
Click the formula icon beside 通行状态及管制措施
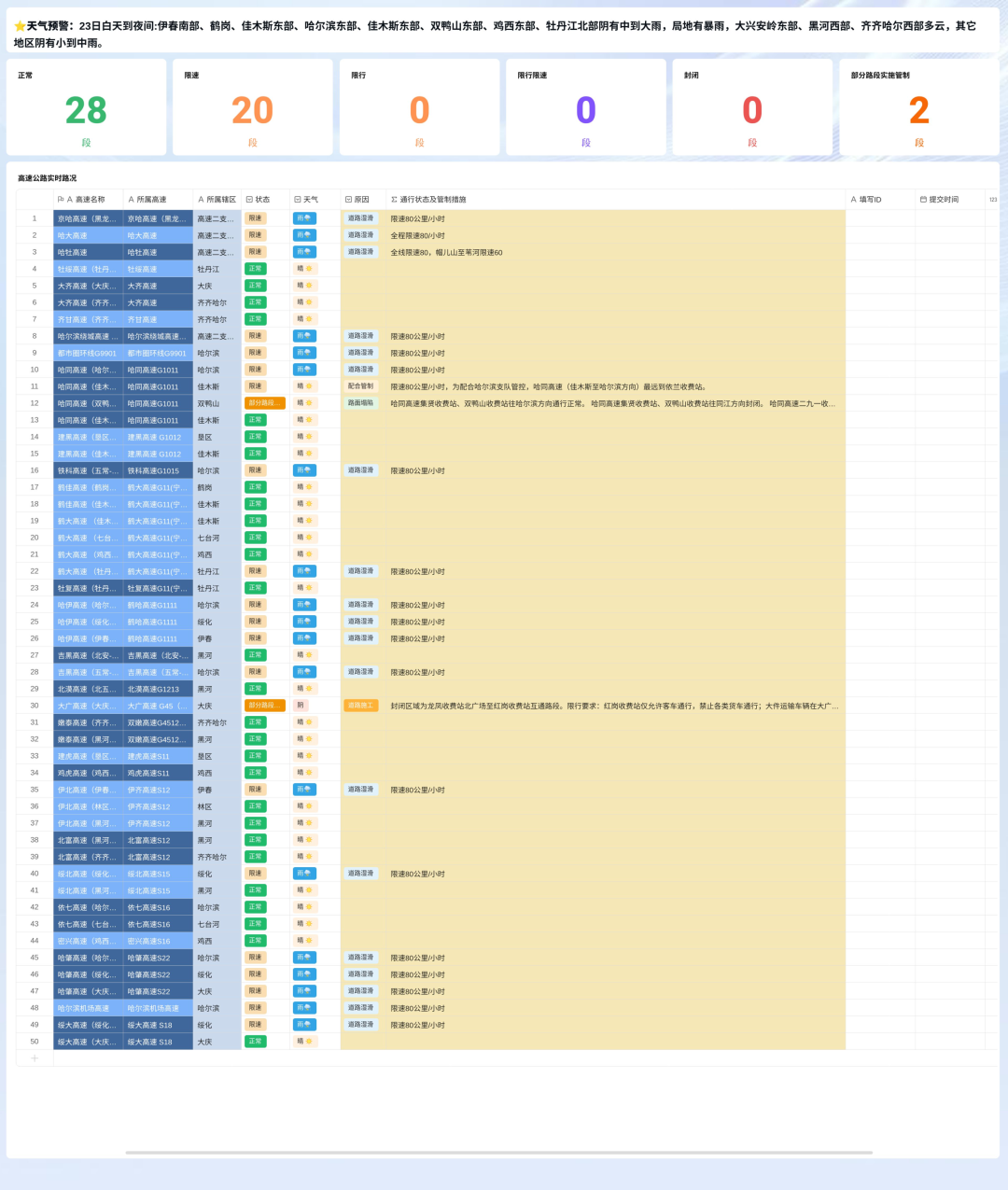pyautogui.click(x=394, y=200)
